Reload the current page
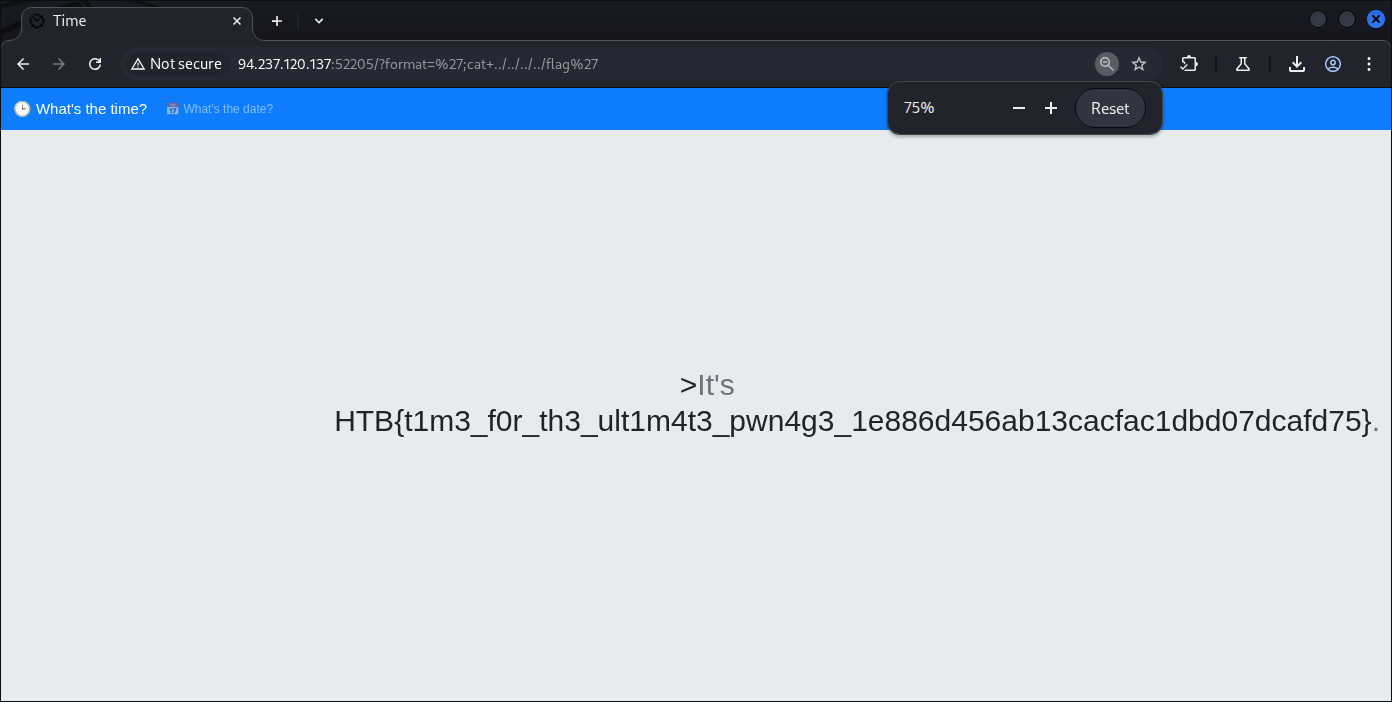Screen dimensions: 1392x702 pos(95,64)
